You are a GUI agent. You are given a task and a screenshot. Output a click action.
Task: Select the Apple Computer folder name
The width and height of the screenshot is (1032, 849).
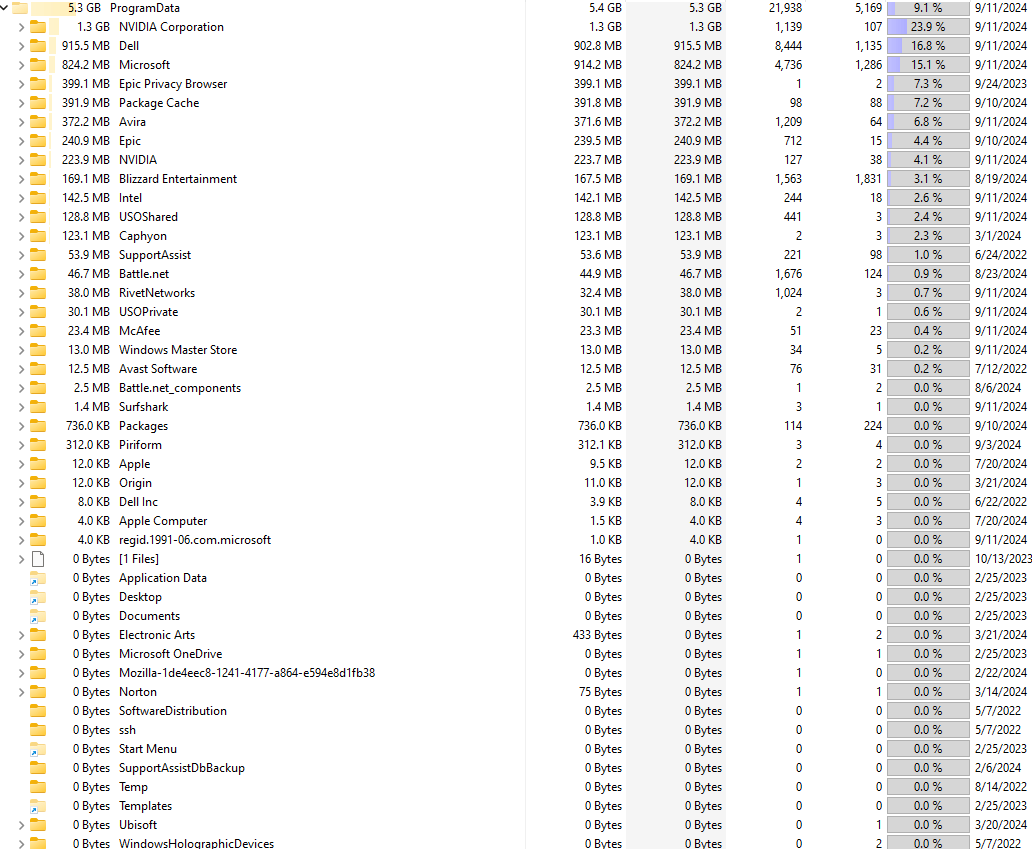163,521
